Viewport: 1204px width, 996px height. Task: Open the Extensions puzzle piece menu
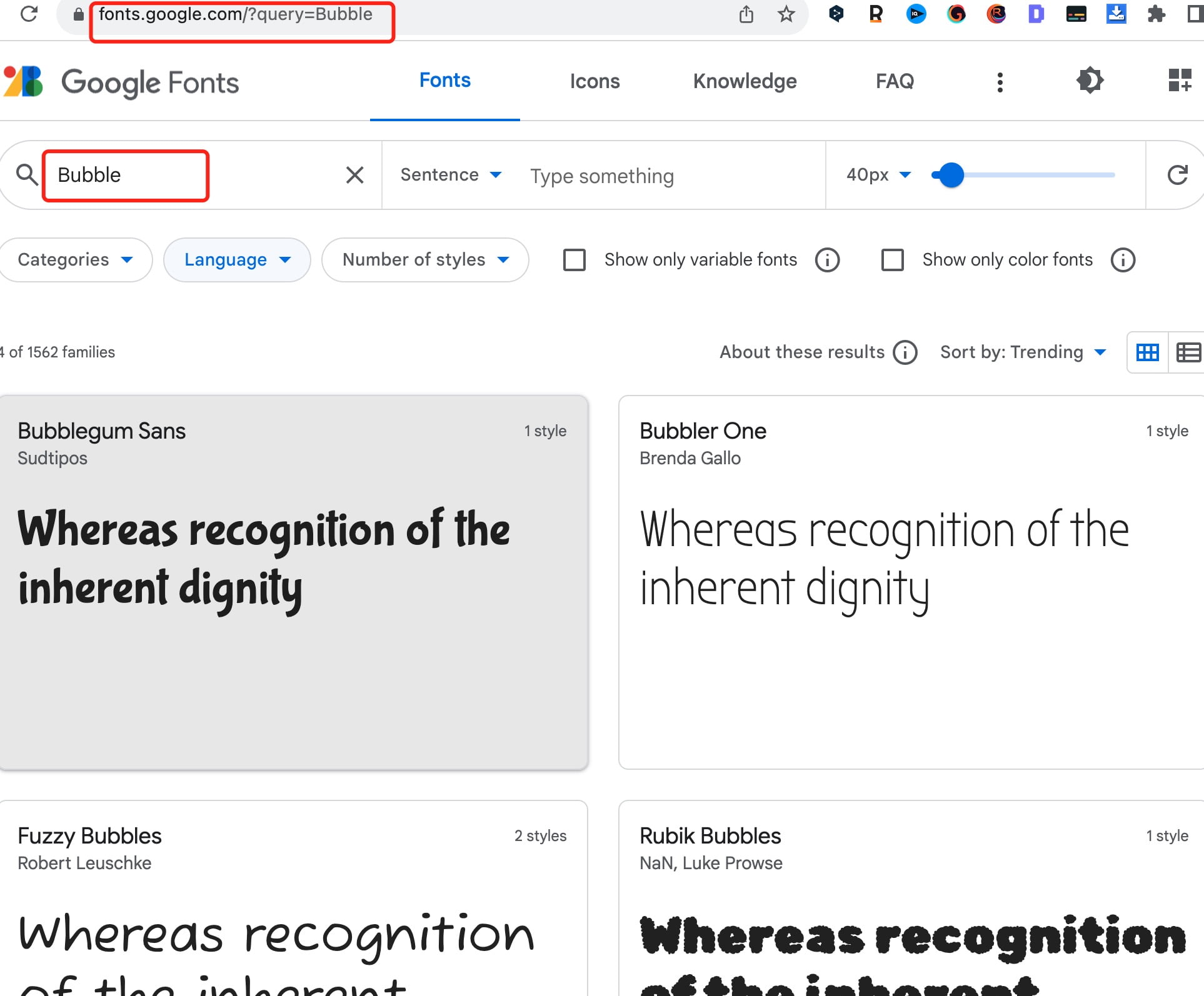pyautogui.click(x=1156, y=14)
